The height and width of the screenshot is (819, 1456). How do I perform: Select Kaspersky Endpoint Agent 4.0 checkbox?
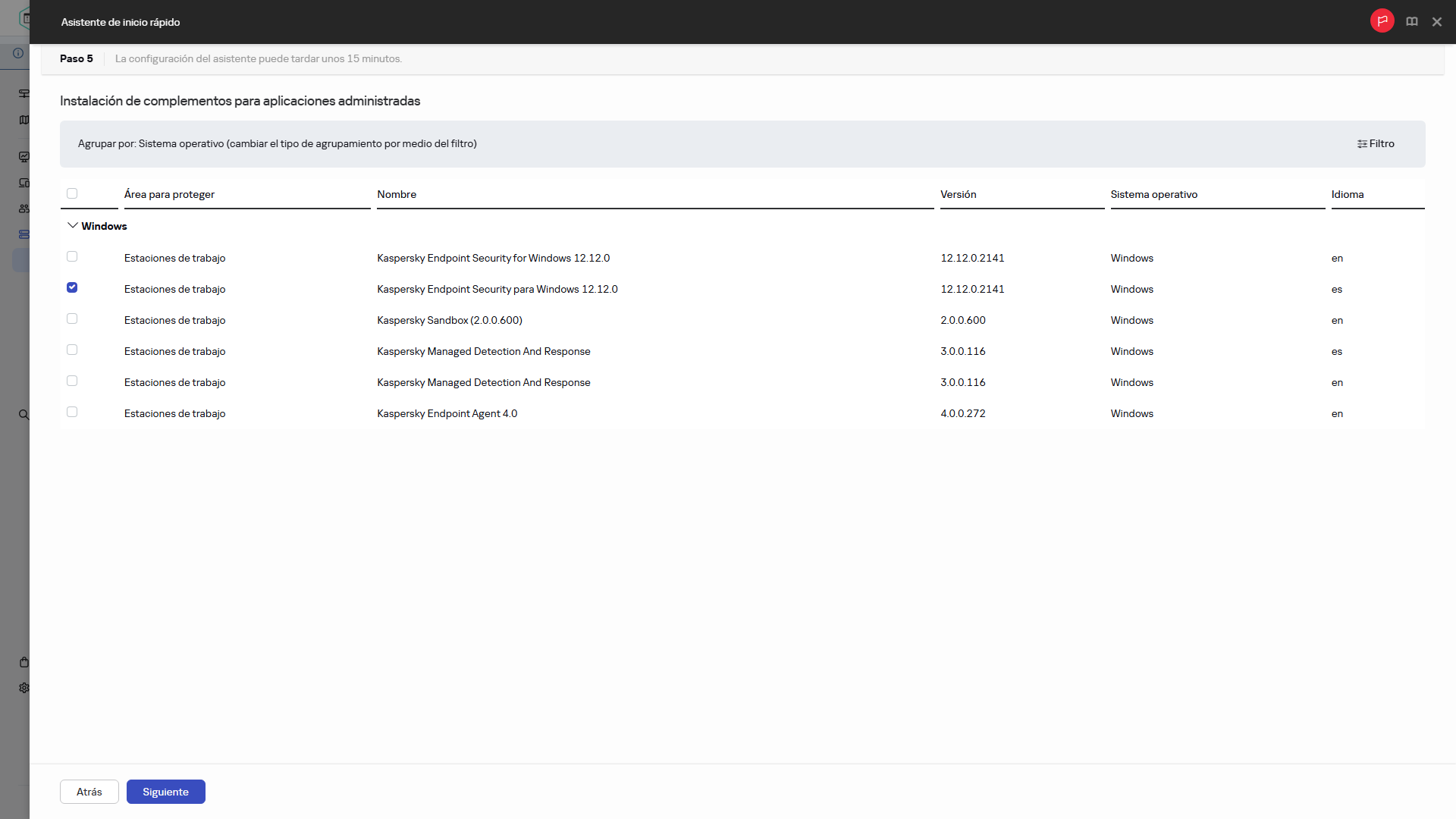(72, 413)
